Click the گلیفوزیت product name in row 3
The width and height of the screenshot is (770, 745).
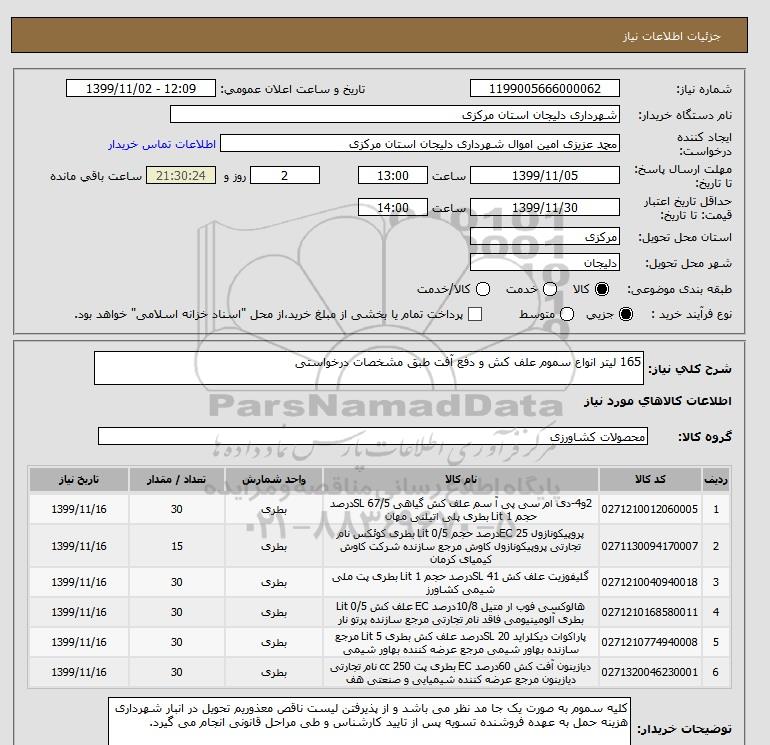(x=461, y=582)
